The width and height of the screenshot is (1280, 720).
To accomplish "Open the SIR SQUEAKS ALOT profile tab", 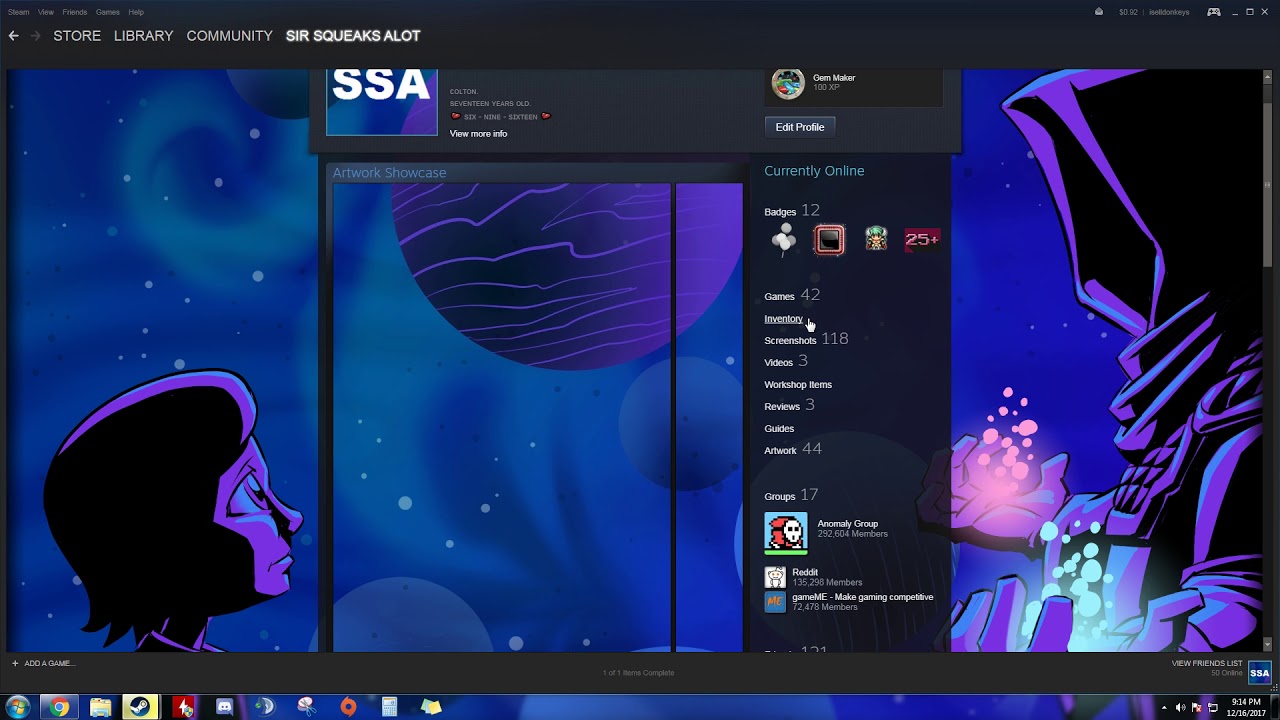I will point(353,36).
